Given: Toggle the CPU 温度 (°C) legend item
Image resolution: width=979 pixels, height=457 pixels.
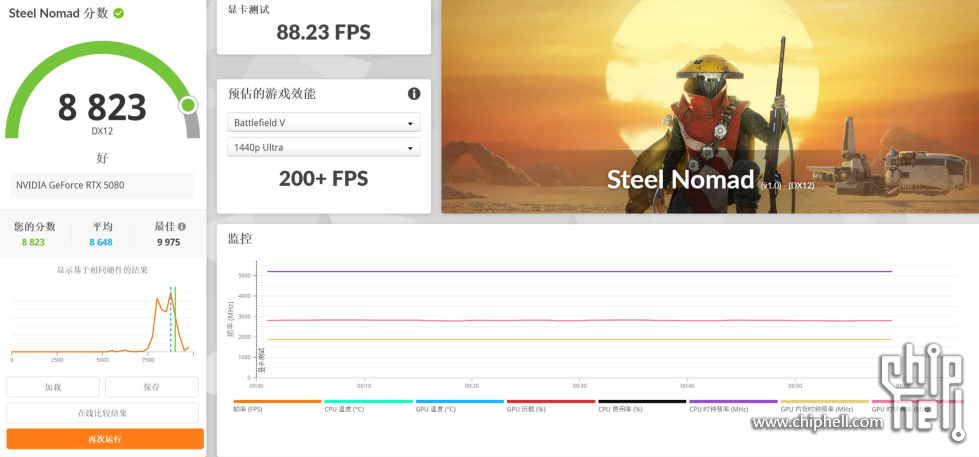Looking at the screenshot, I should pos(368,406).
